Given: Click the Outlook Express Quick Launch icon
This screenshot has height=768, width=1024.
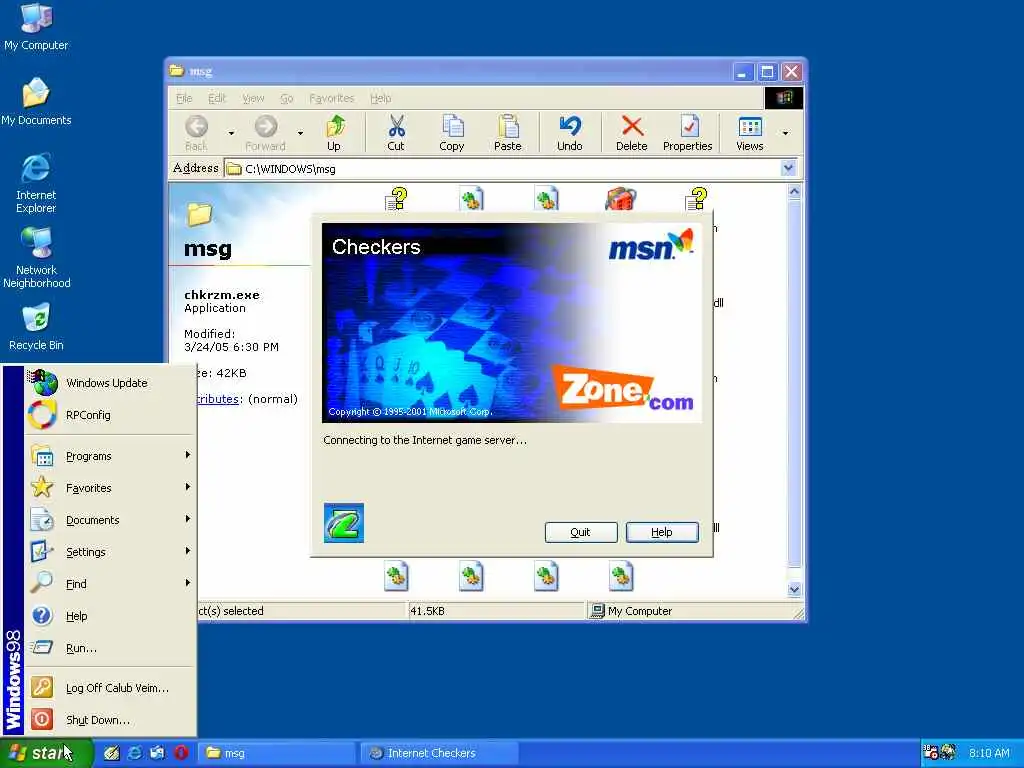Looking at the screenshot, I should [x=157, y=753].
